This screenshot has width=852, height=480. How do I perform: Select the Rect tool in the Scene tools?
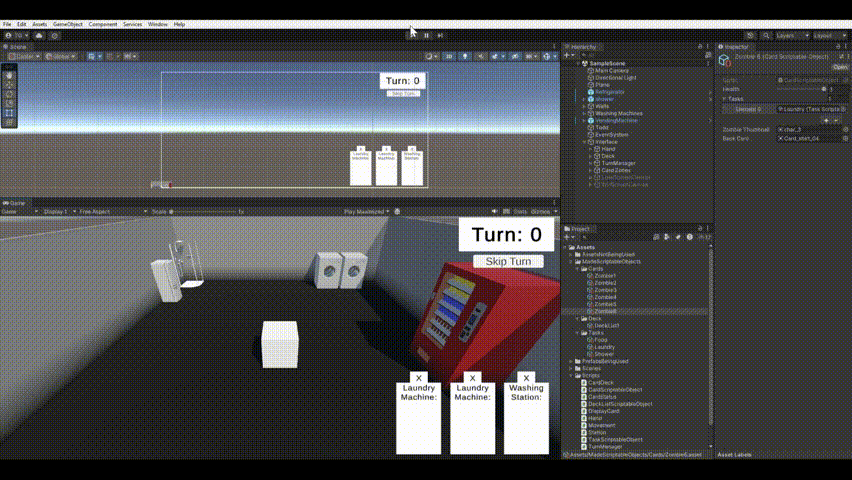(9, 113)
